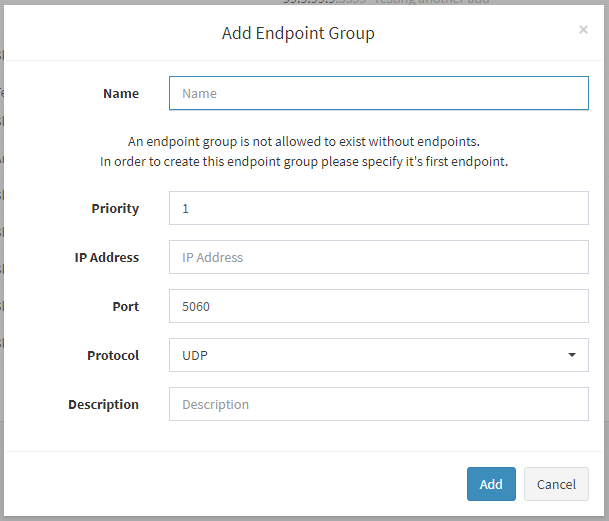Close the Add Endpoint Group dialog
Viewport: 609px width, 521px height.
pyautogui.click(x=583, y=30)
